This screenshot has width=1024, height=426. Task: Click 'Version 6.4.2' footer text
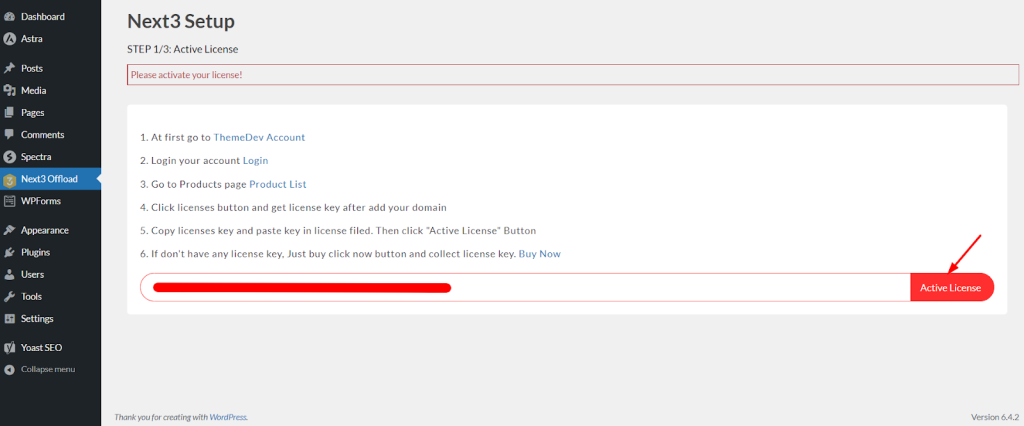995,417
